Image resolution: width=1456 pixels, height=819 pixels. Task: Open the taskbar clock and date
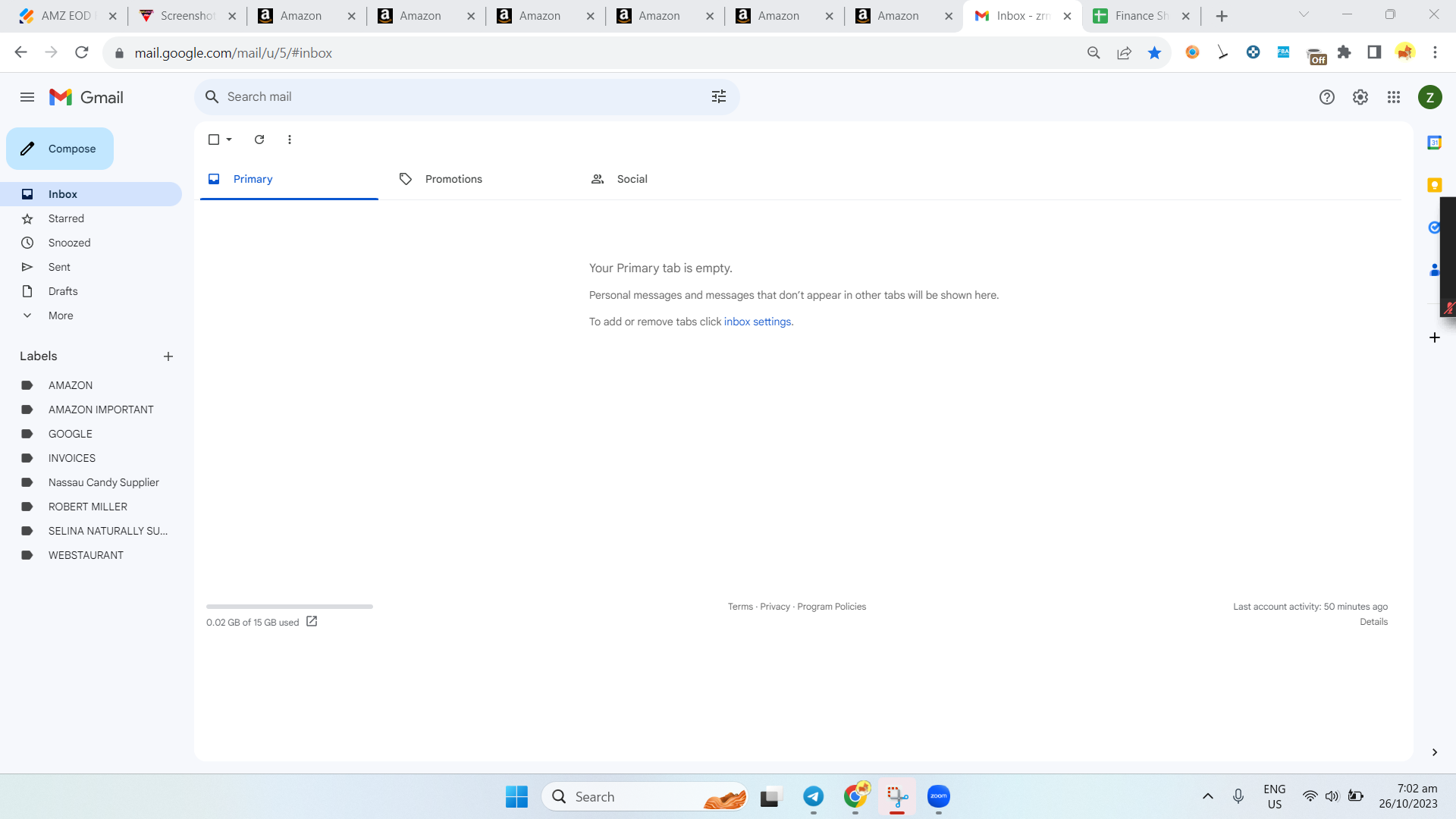coord(1408,796)
